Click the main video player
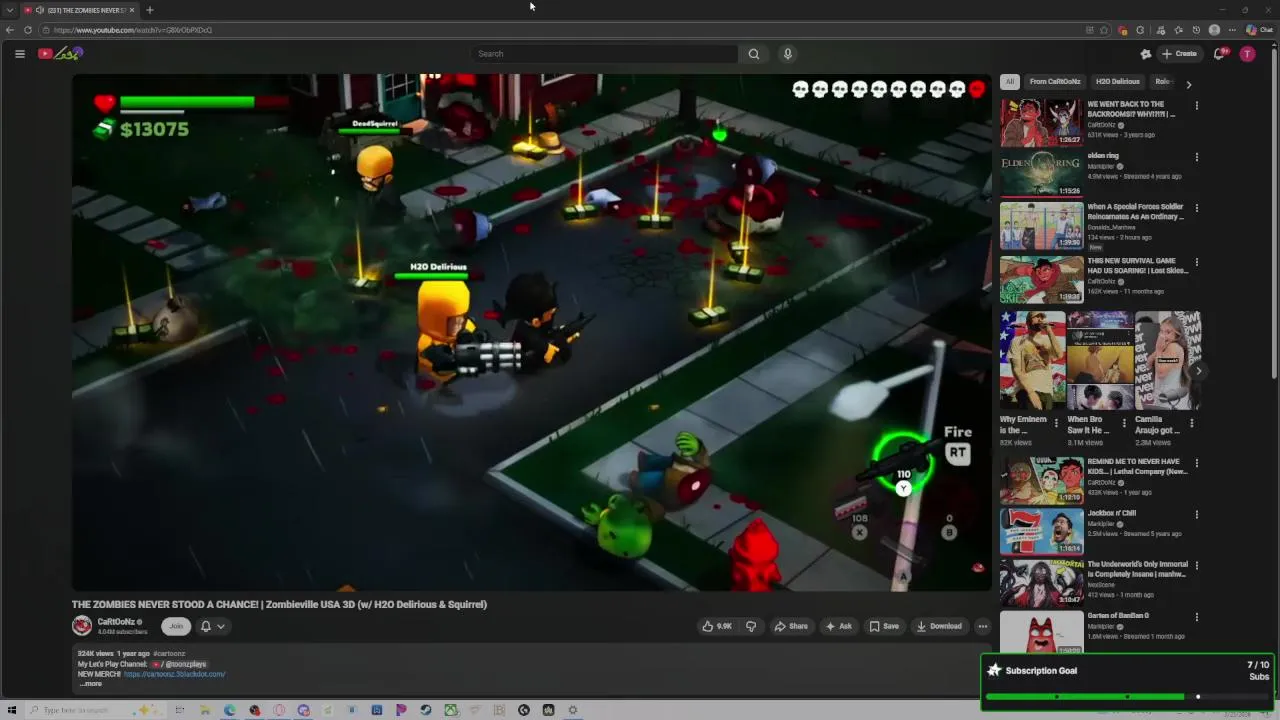Viewport: 1280px width, 720px height. click(531, 332)
